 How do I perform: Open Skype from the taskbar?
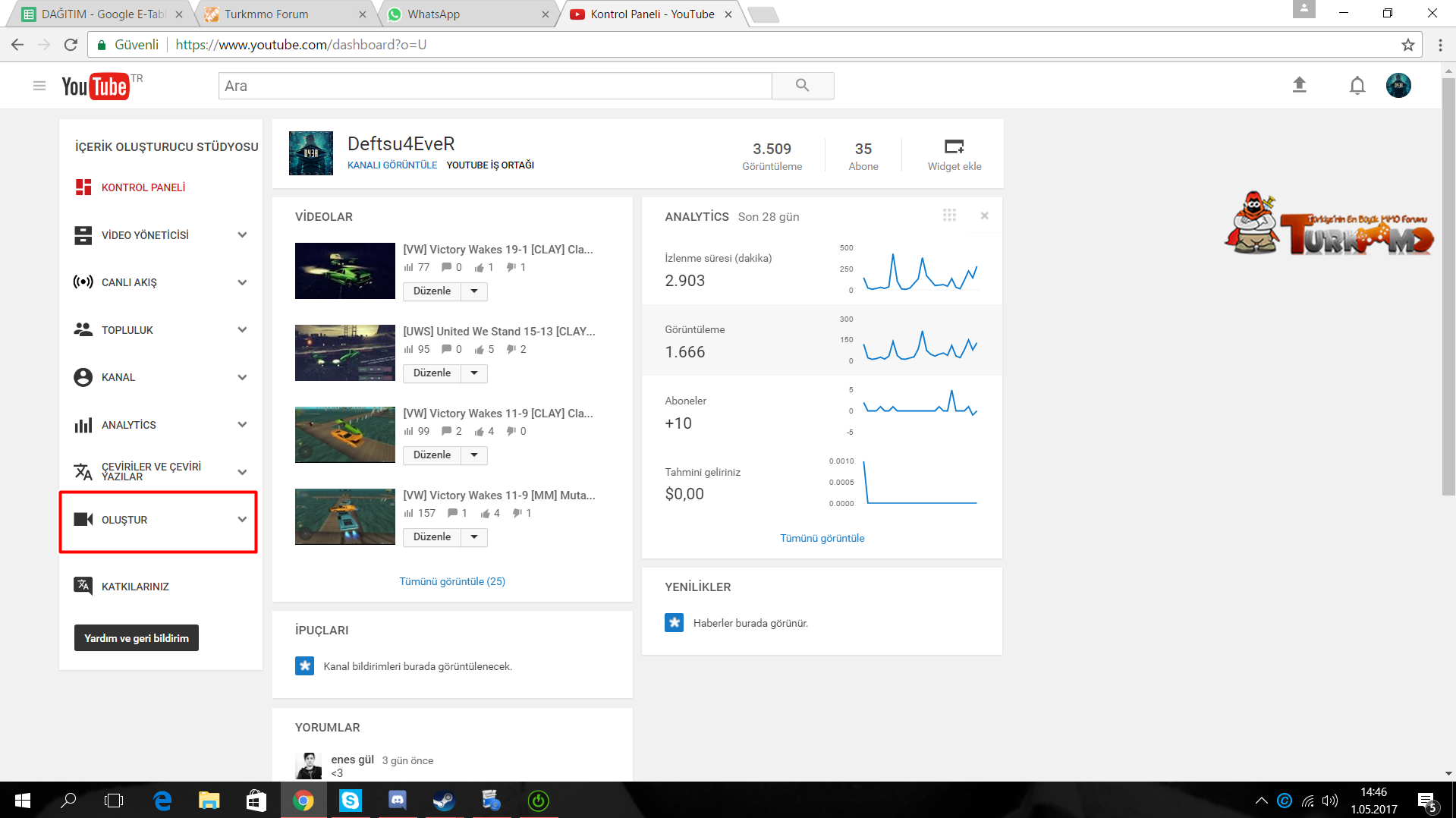350,801
